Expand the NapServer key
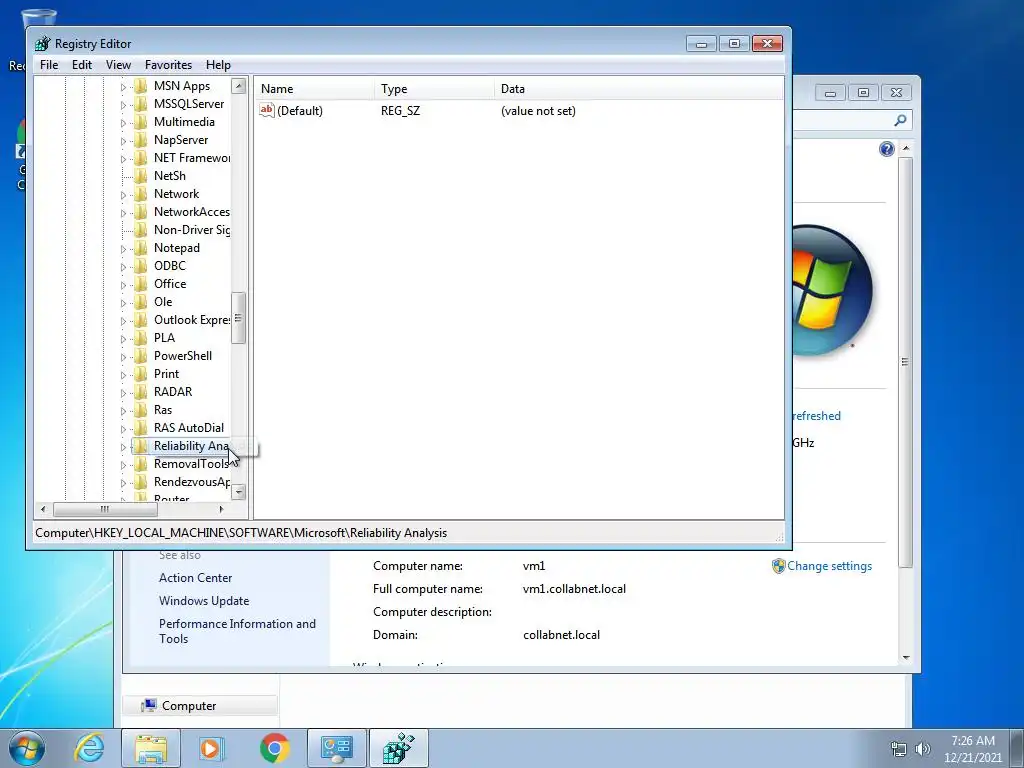The image size is (1024, 768). [123, 140]
